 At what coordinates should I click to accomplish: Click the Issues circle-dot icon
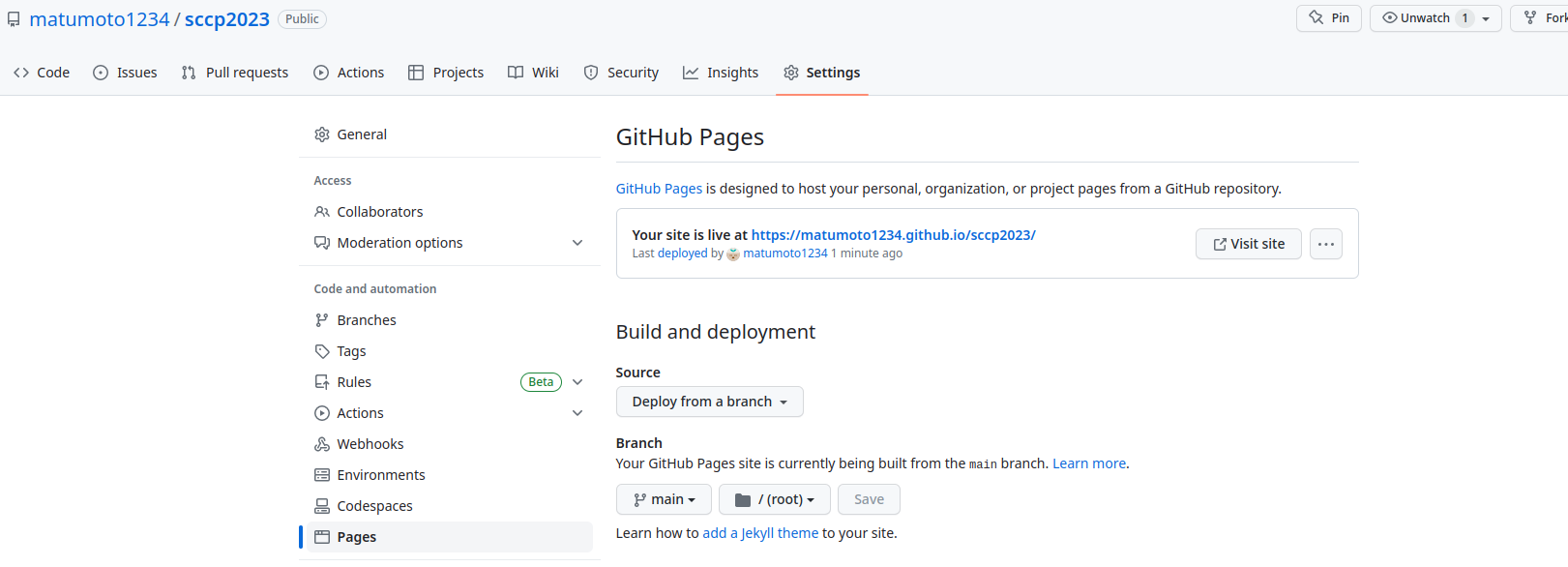[x=101, y=73]
